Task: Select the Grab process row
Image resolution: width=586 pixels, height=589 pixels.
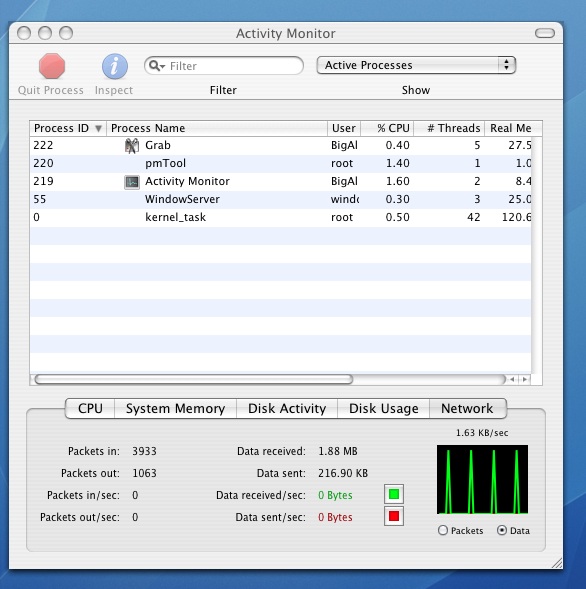Action: (280, 146)
